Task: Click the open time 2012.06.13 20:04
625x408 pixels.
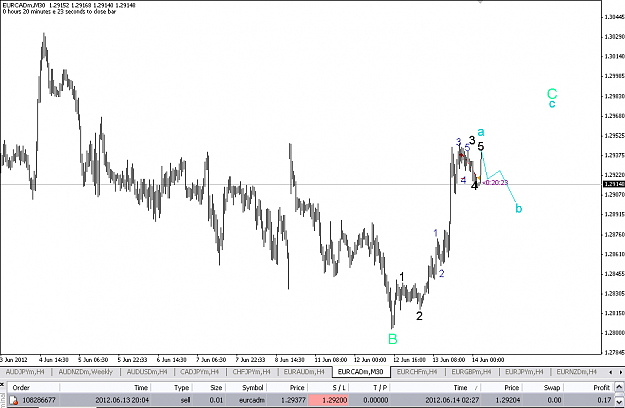Action: point(121,400)
